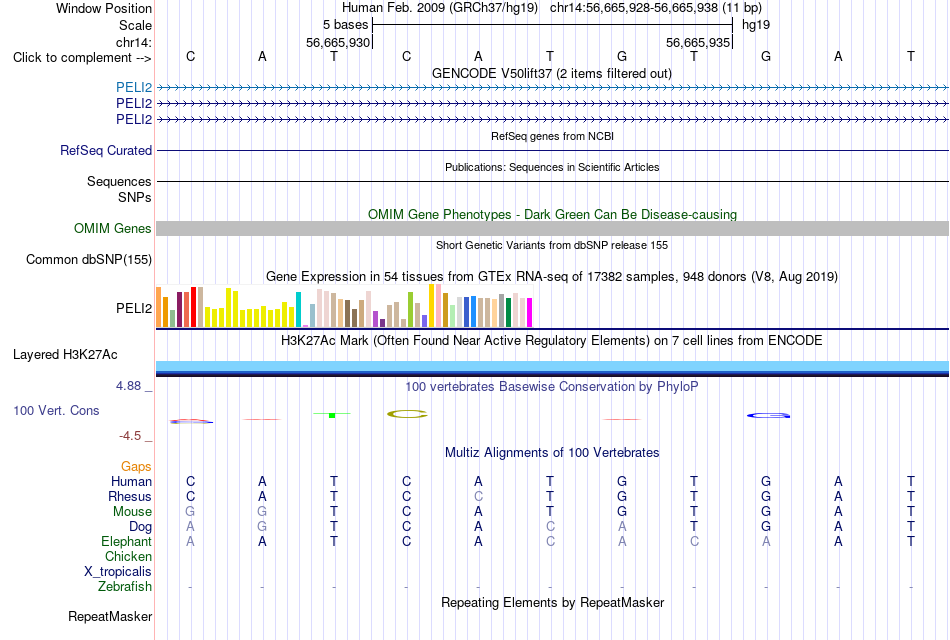Open the "Multiz Alignments of 100 Vertebrates" title
This screenshot has width=950, height=640.
(x=552, y=453)
